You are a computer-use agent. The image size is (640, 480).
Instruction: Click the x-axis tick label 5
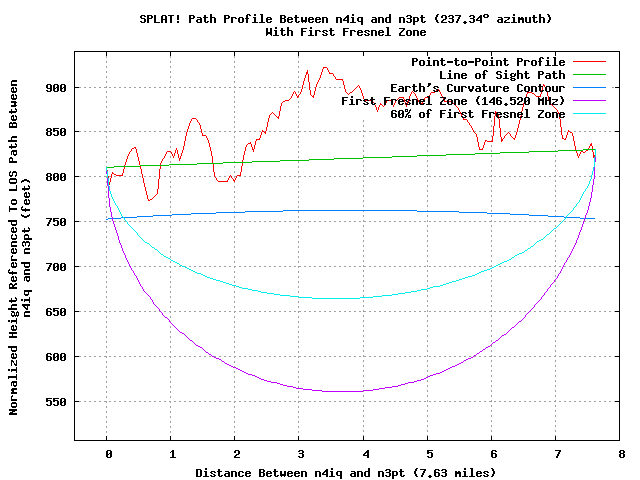(x=429, y=454)
